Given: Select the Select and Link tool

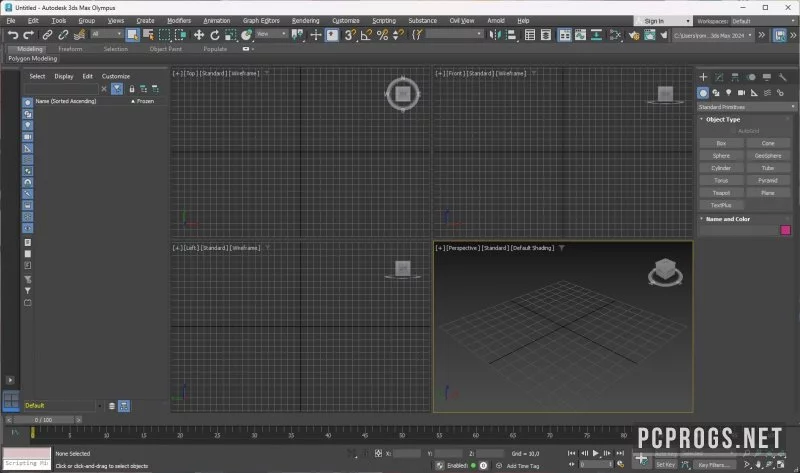Looking at the screenshot, I should (x=47, y=35).
